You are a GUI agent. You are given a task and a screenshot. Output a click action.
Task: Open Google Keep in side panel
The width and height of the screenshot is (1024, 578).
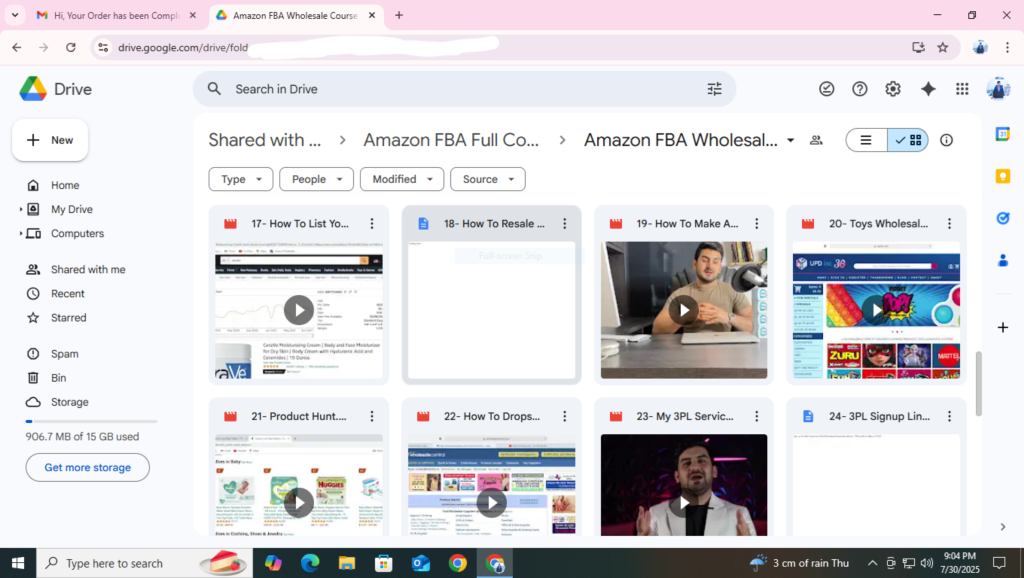pyautogui.click(x=1003, y=176)
